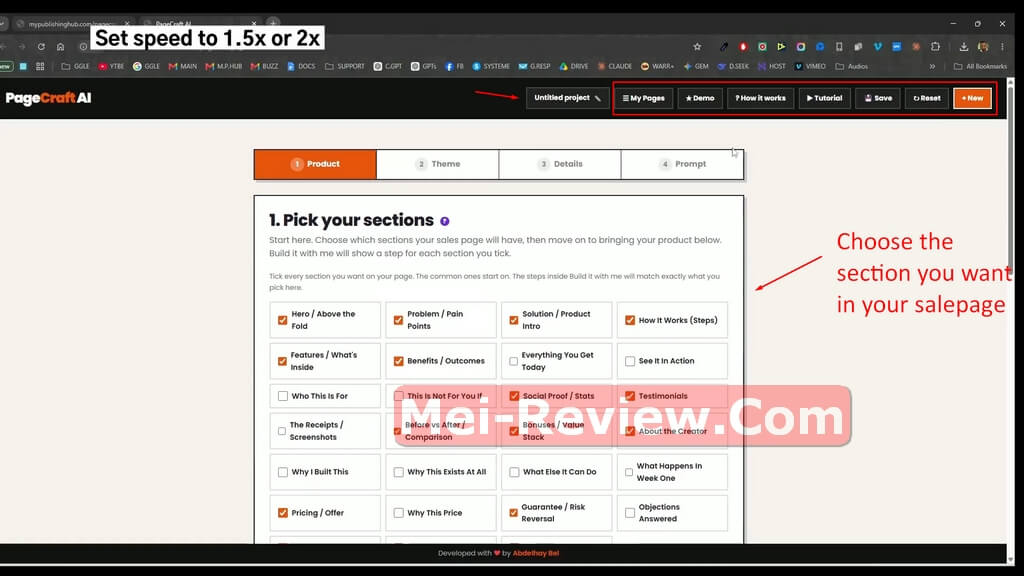Open the Chrome profile avatar

(x=983, y=47)
